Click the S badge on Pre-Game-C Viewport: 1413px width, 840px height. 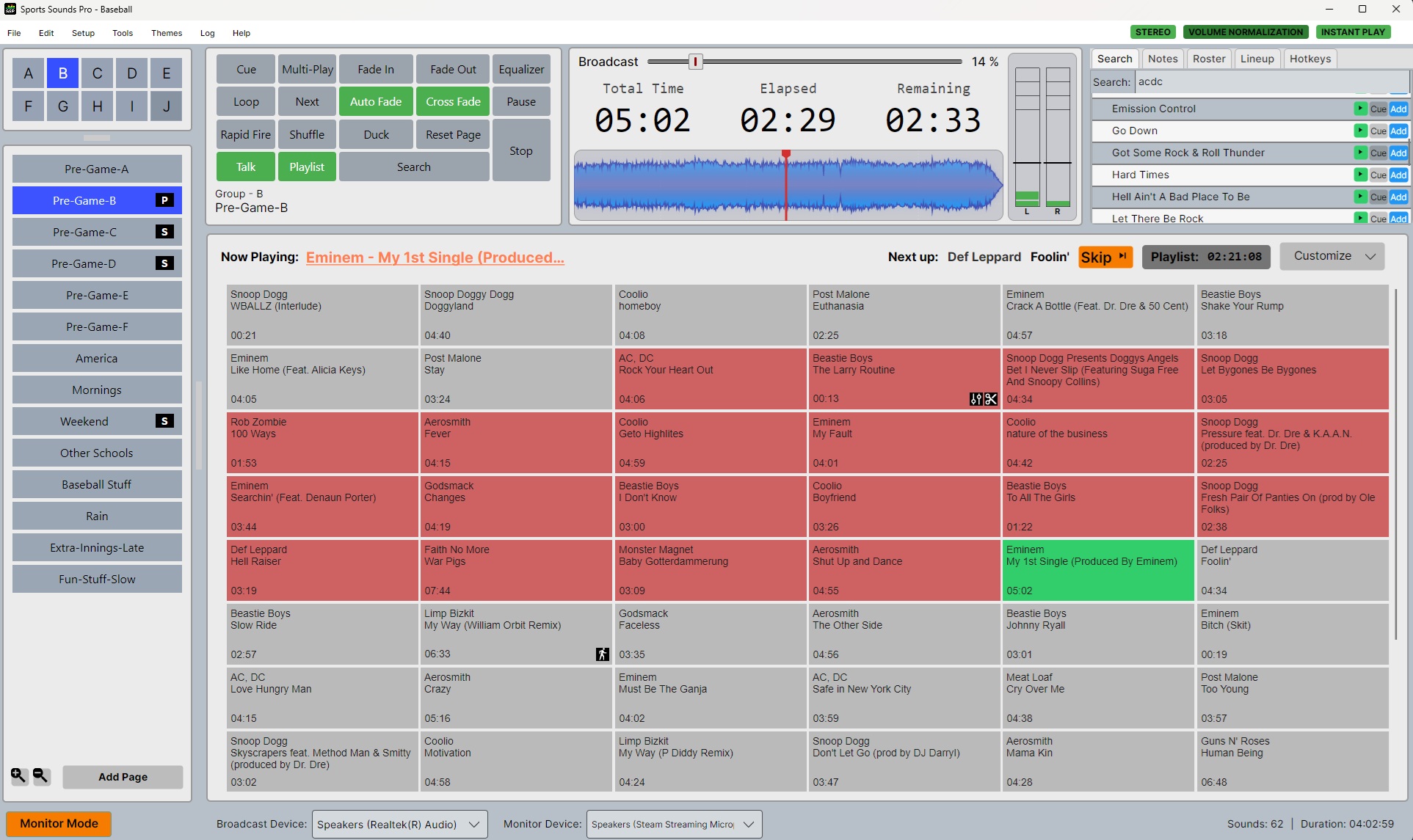164,232
